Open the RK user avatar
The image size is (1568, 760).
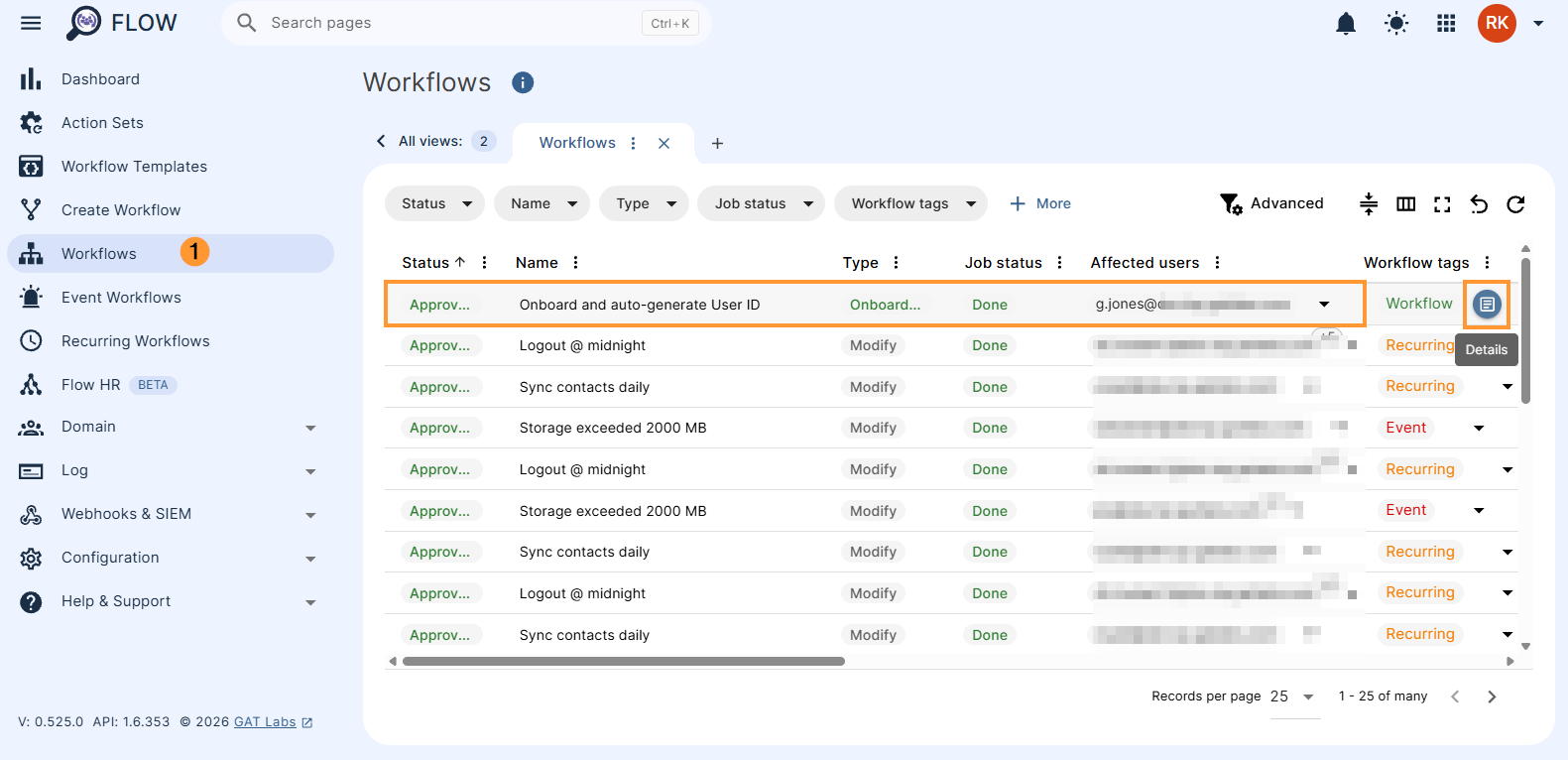pos(1497,23)
